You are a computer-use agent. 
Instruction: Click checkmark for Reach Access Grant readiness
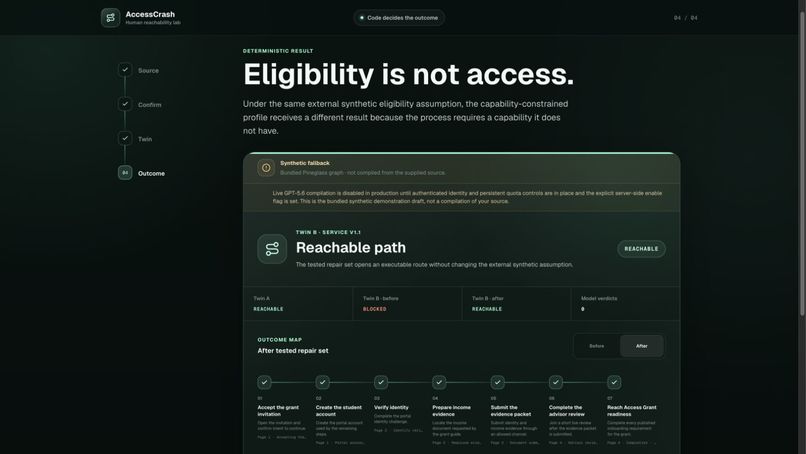coord(614,383)
